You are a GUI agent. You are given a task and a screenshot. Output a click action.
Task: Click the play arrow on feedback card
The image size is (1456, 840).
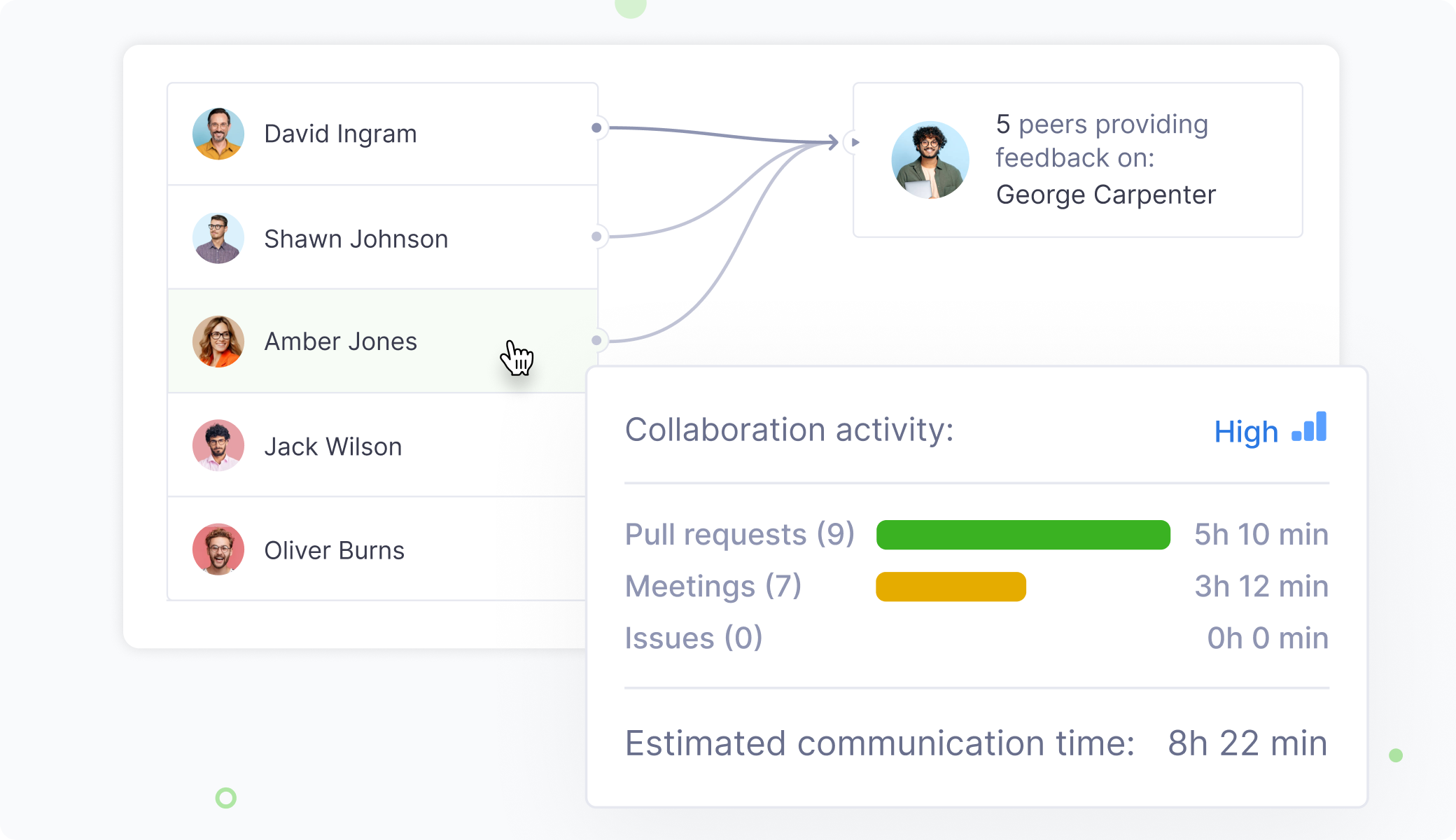[x=854, y=143]
